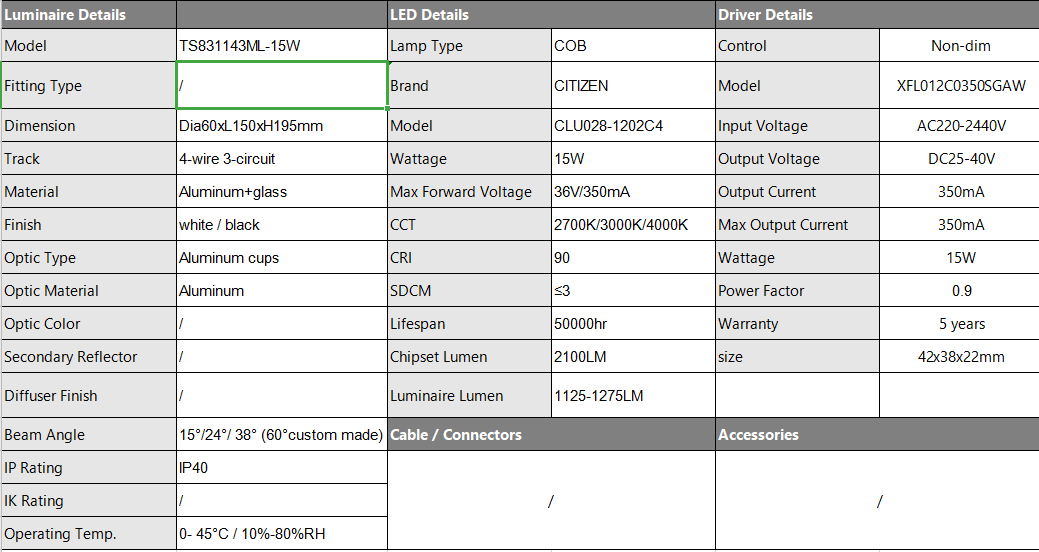Select the Luminaire Lumen cell 1125-1275LM
The width and height of the screenshot is (1039, 552).
click(633, 396)
